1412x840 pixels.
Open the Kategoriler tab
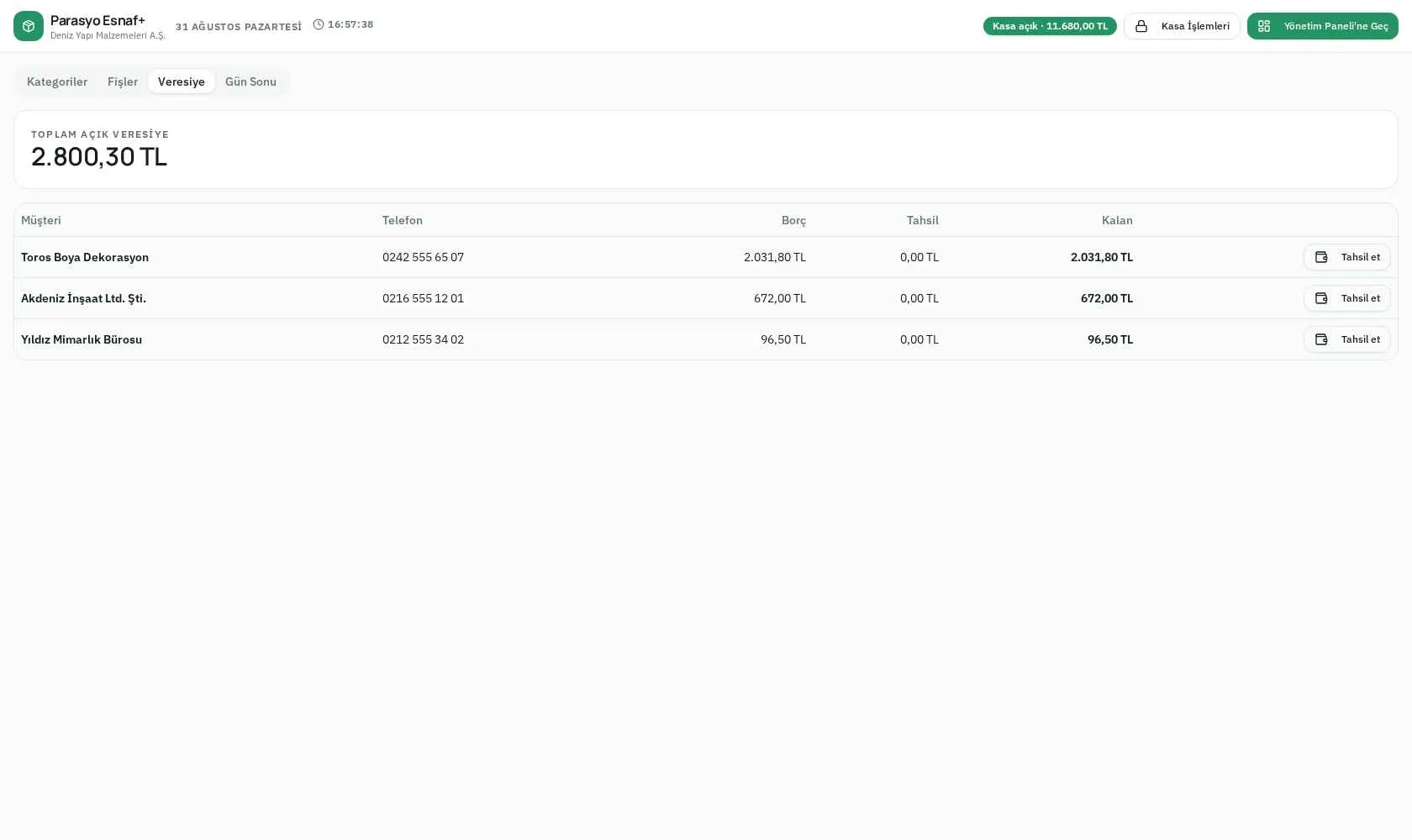57,81
